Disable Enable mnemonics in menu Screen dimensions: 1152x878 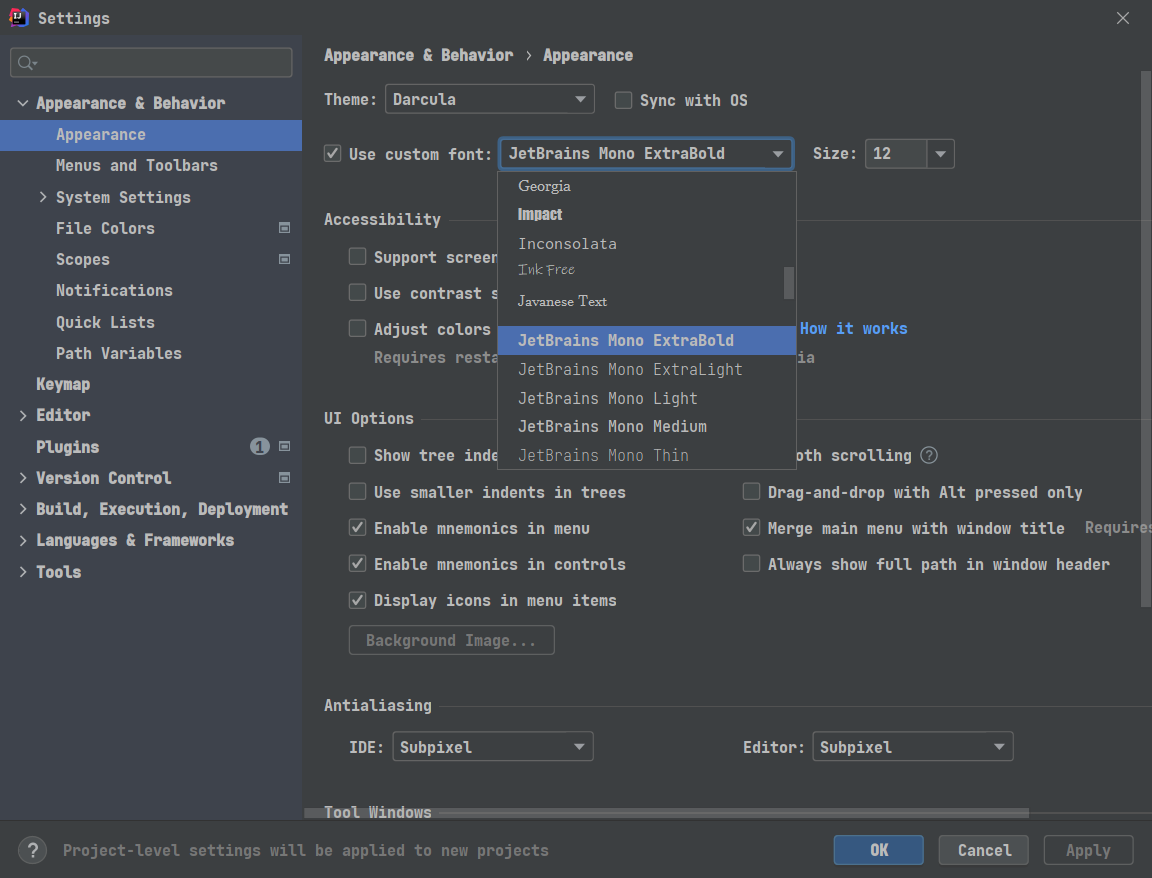click(357, 528)
